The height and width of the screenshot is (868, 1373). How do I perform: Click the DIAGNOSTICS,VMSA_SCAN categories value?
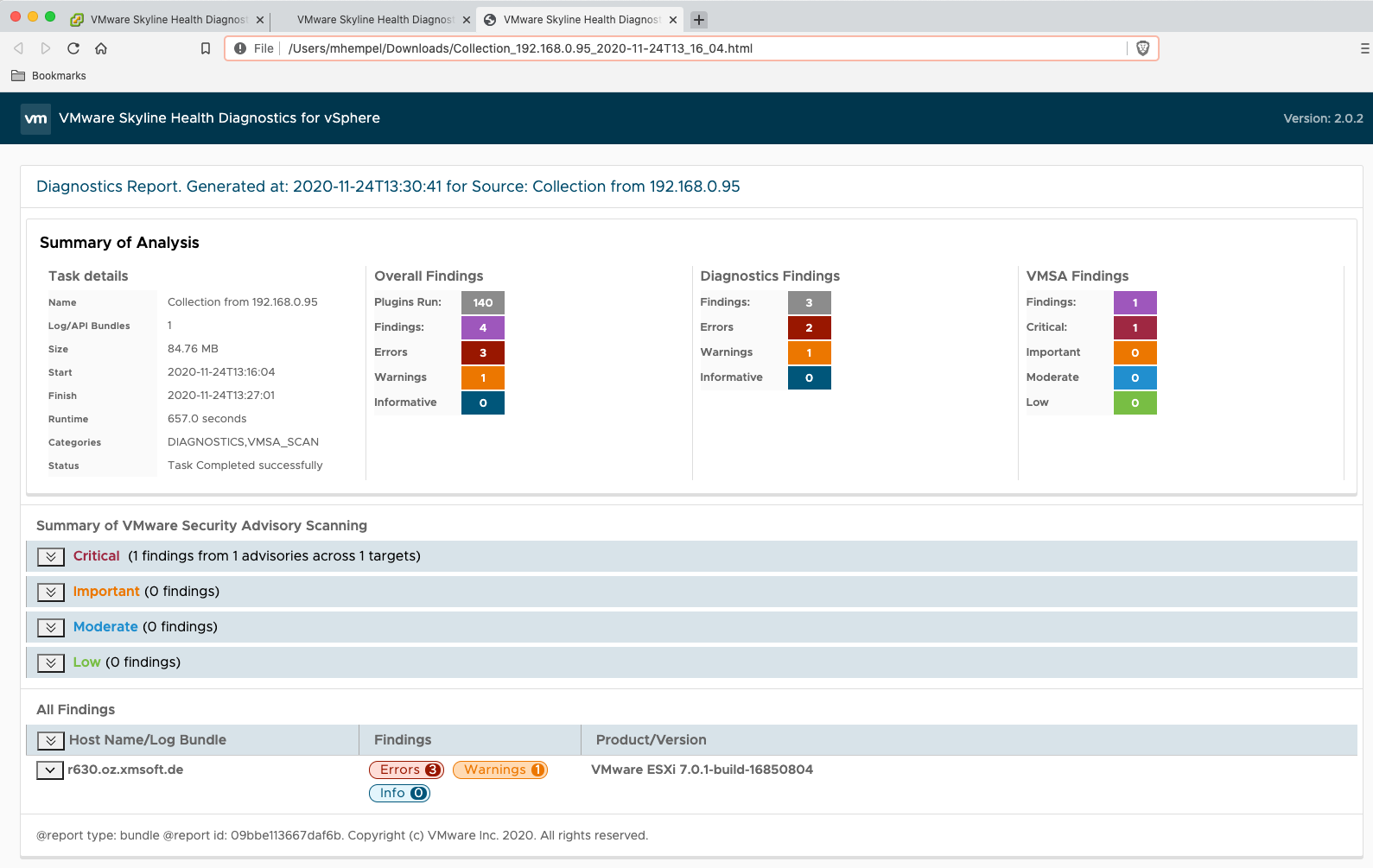[244, 442]
